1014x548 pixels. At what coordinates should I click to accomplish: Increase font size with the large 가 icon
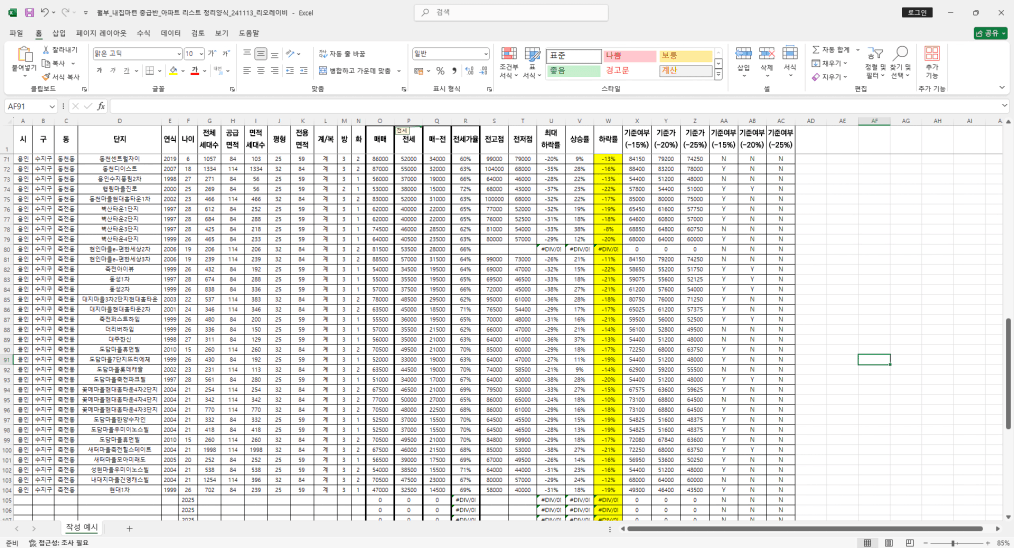coord(211,54)
